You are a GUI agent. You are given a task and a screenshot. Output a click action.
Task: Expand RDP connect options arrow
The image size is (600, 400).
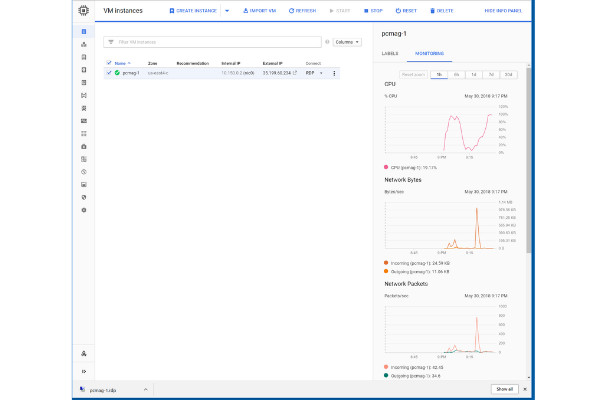pos(321,73)
